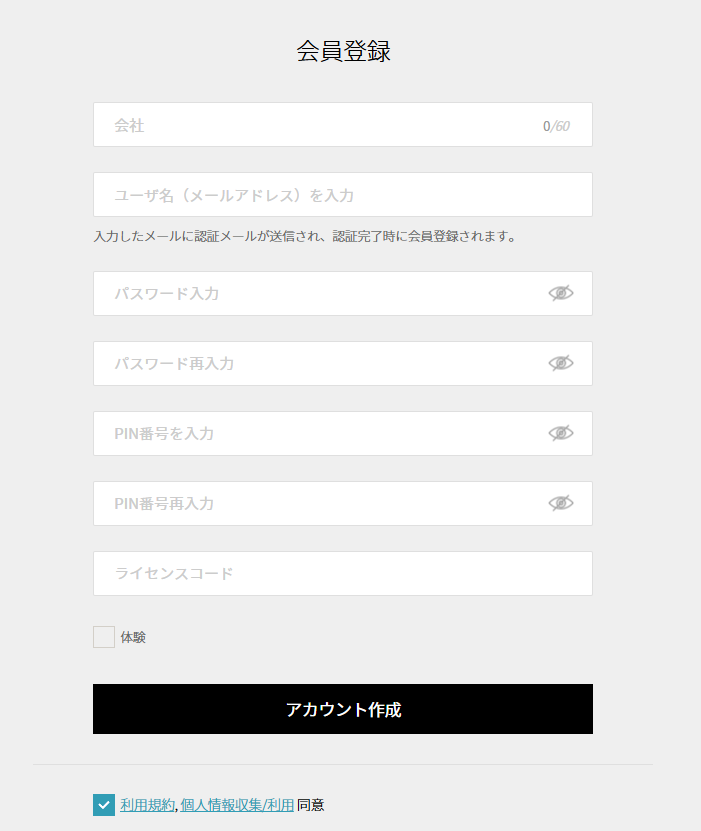Focus the パスワード入力 text field
701x831 pixels.
coord(320,294)
